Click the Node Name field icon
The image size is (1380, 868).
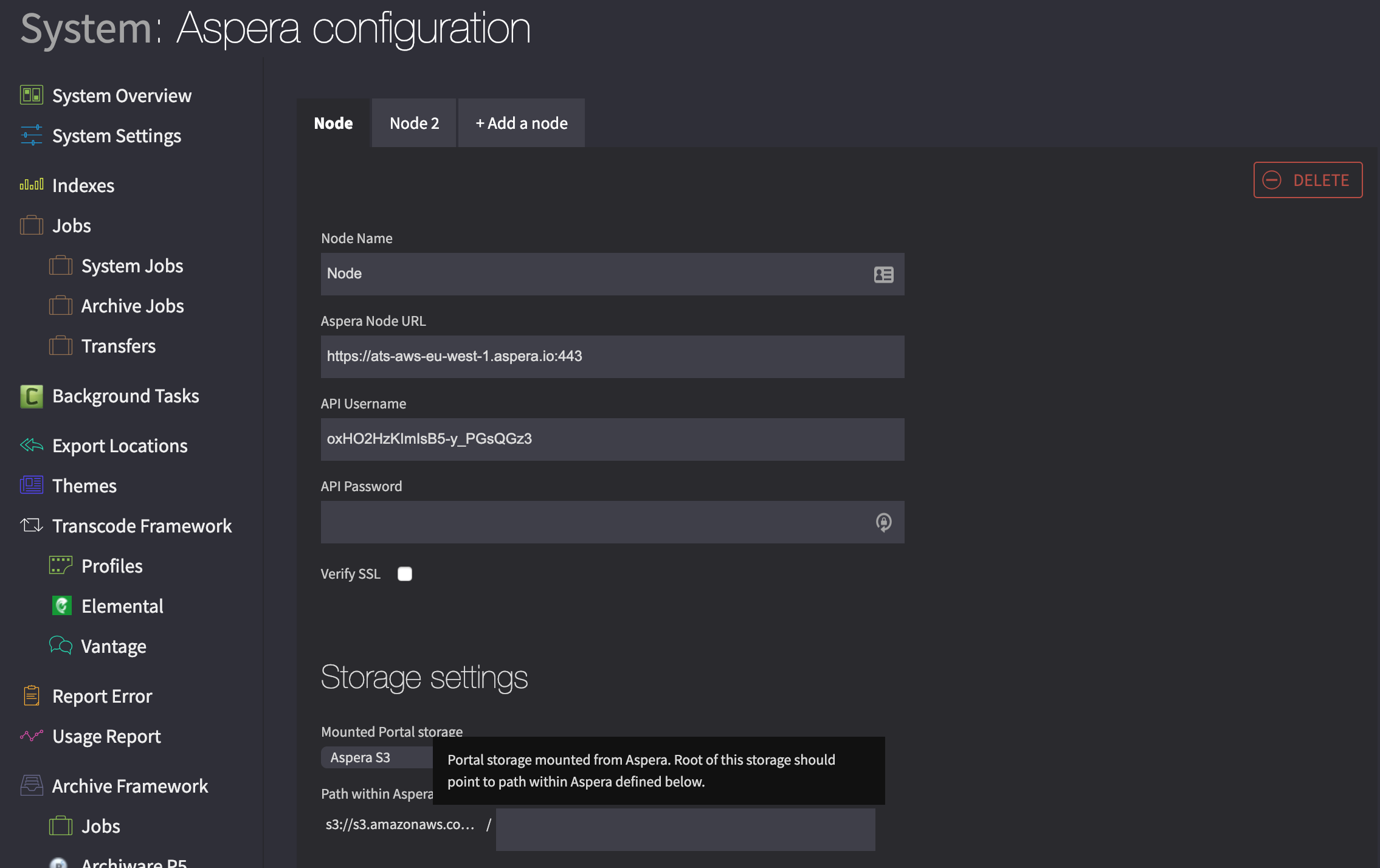[884, 273]
